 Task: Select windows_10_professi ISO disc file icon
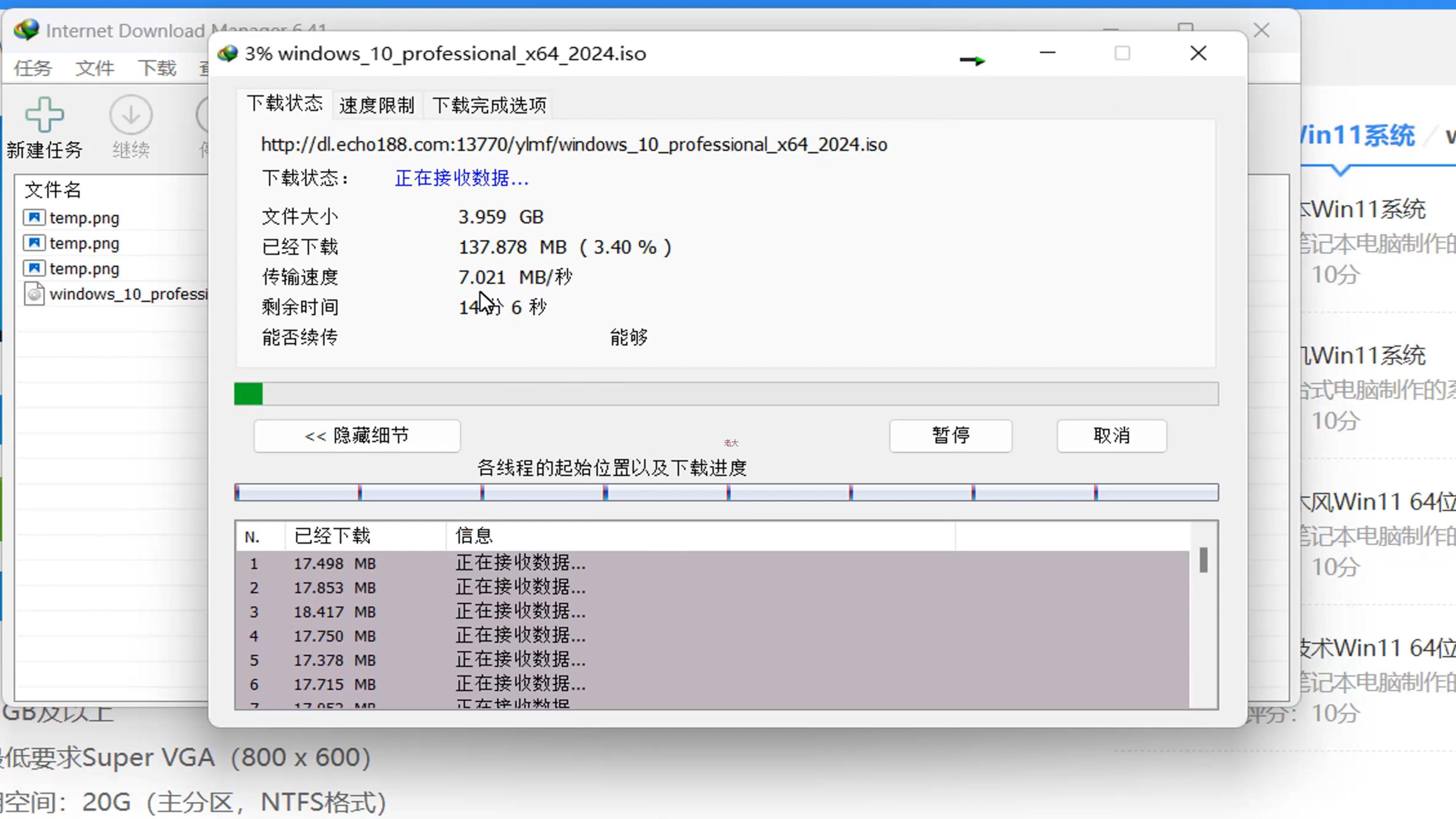[35, 294]
